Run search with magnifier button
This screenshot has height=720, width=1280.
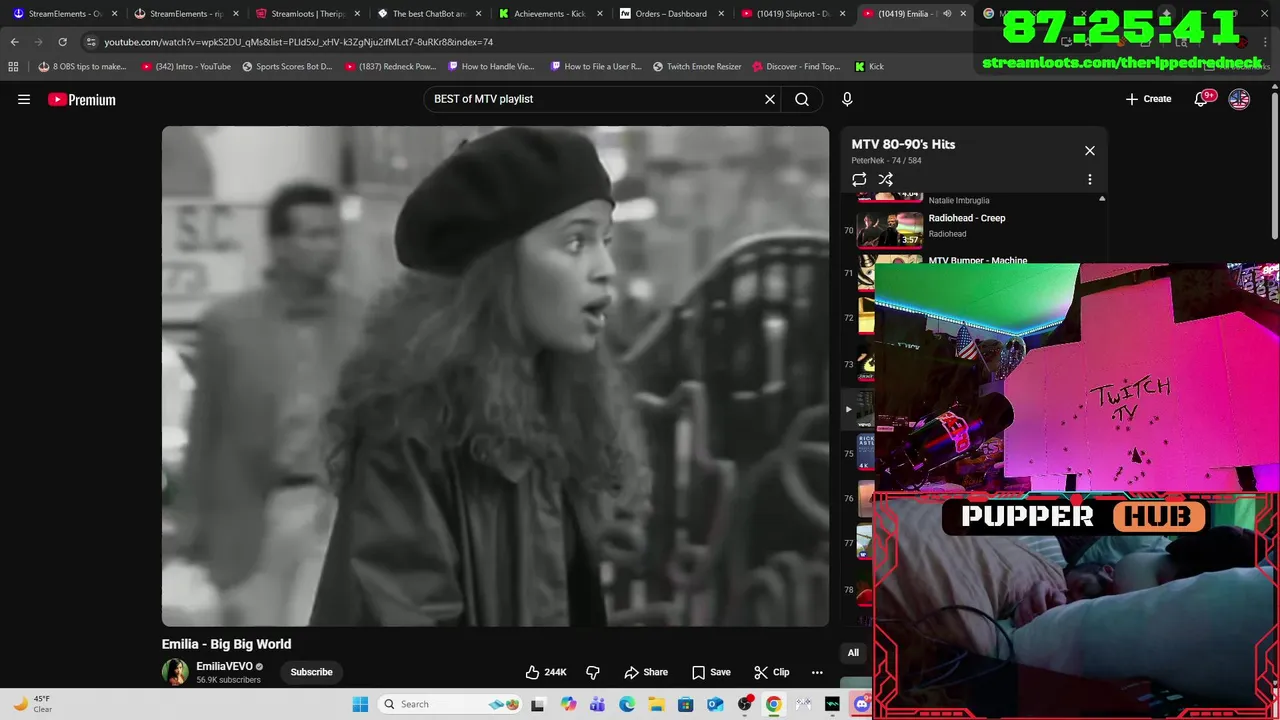(x=802, y=99)
